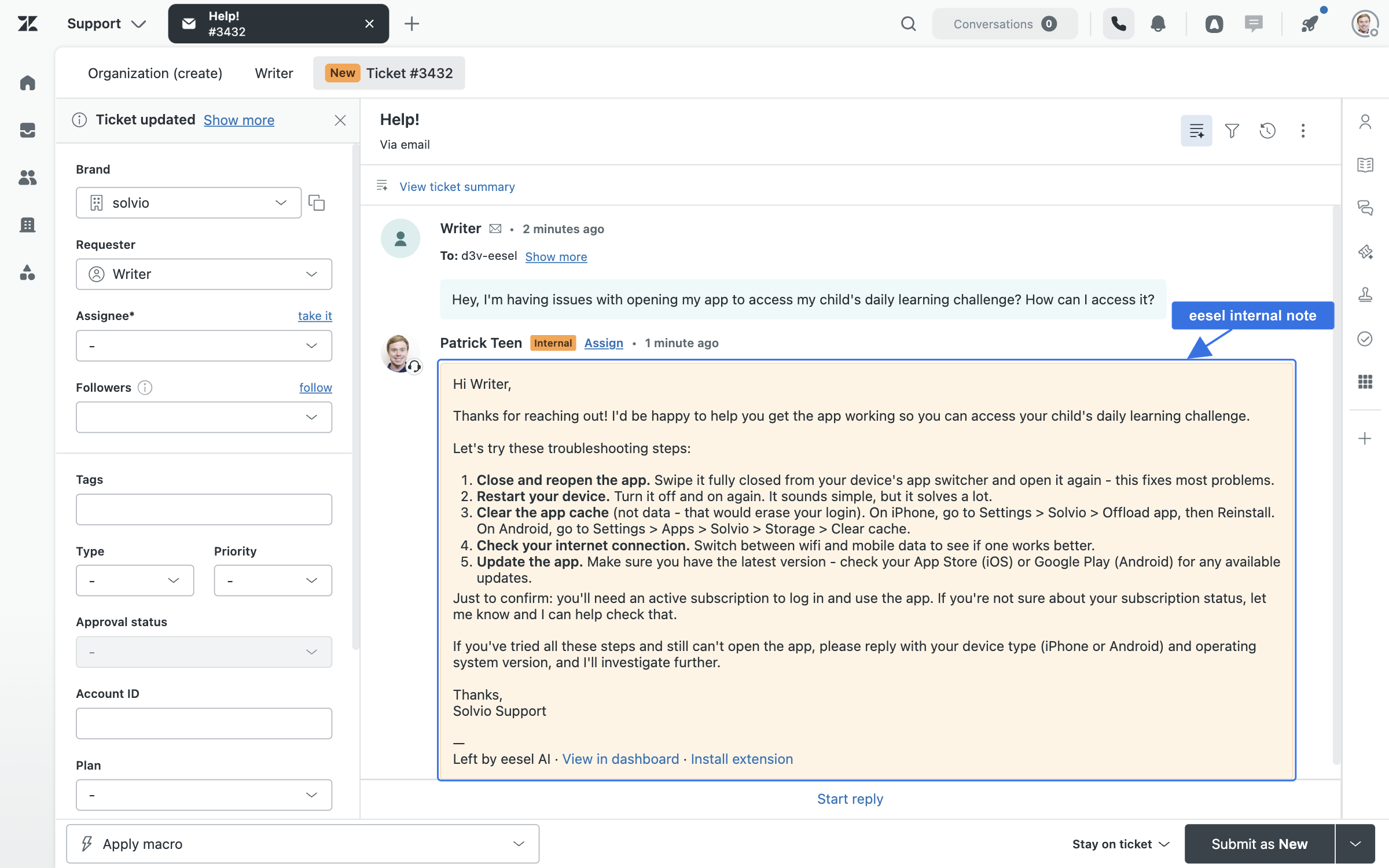The height and width of the screenshot is (868, 1389).
Task: Switch to the Writer tab
Action: tap(274, 73)
